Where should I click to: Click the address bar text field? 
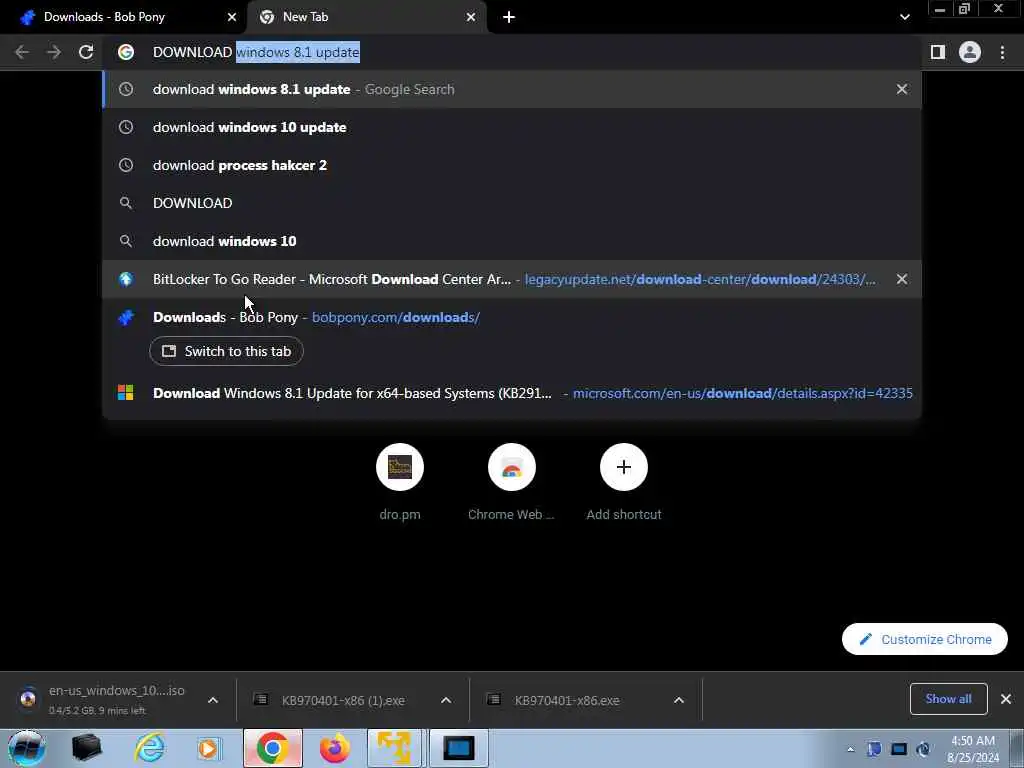coord(512,52)
